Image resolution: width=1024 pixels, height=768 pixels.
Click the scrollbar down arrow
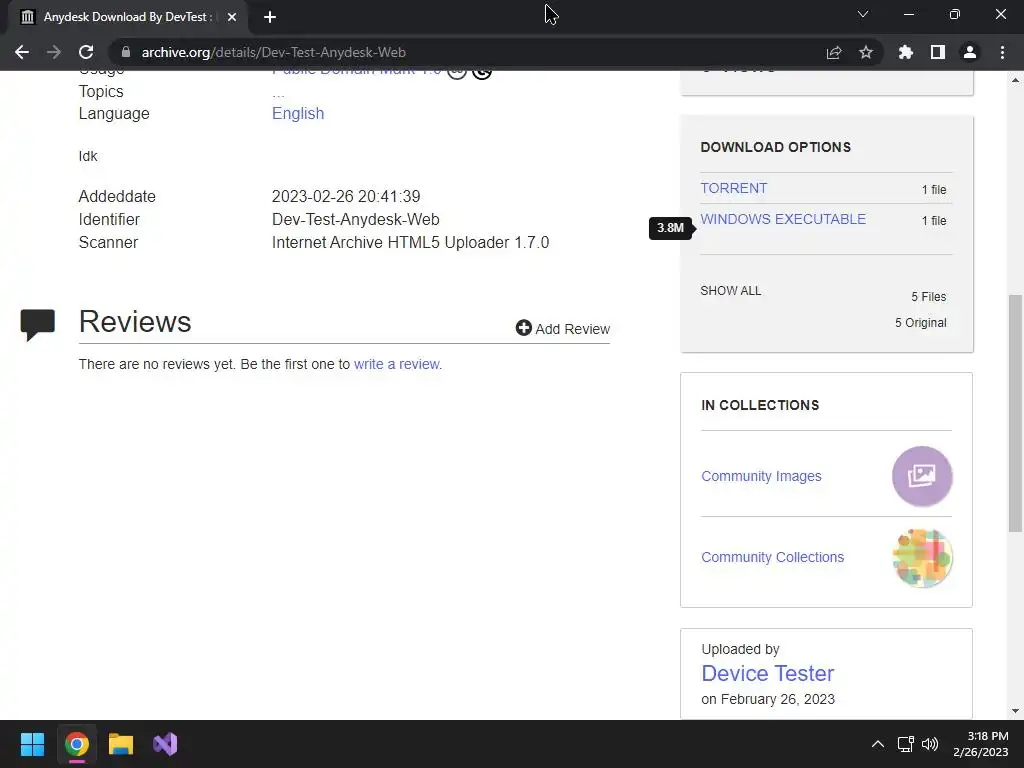(x=1015, y=711)
